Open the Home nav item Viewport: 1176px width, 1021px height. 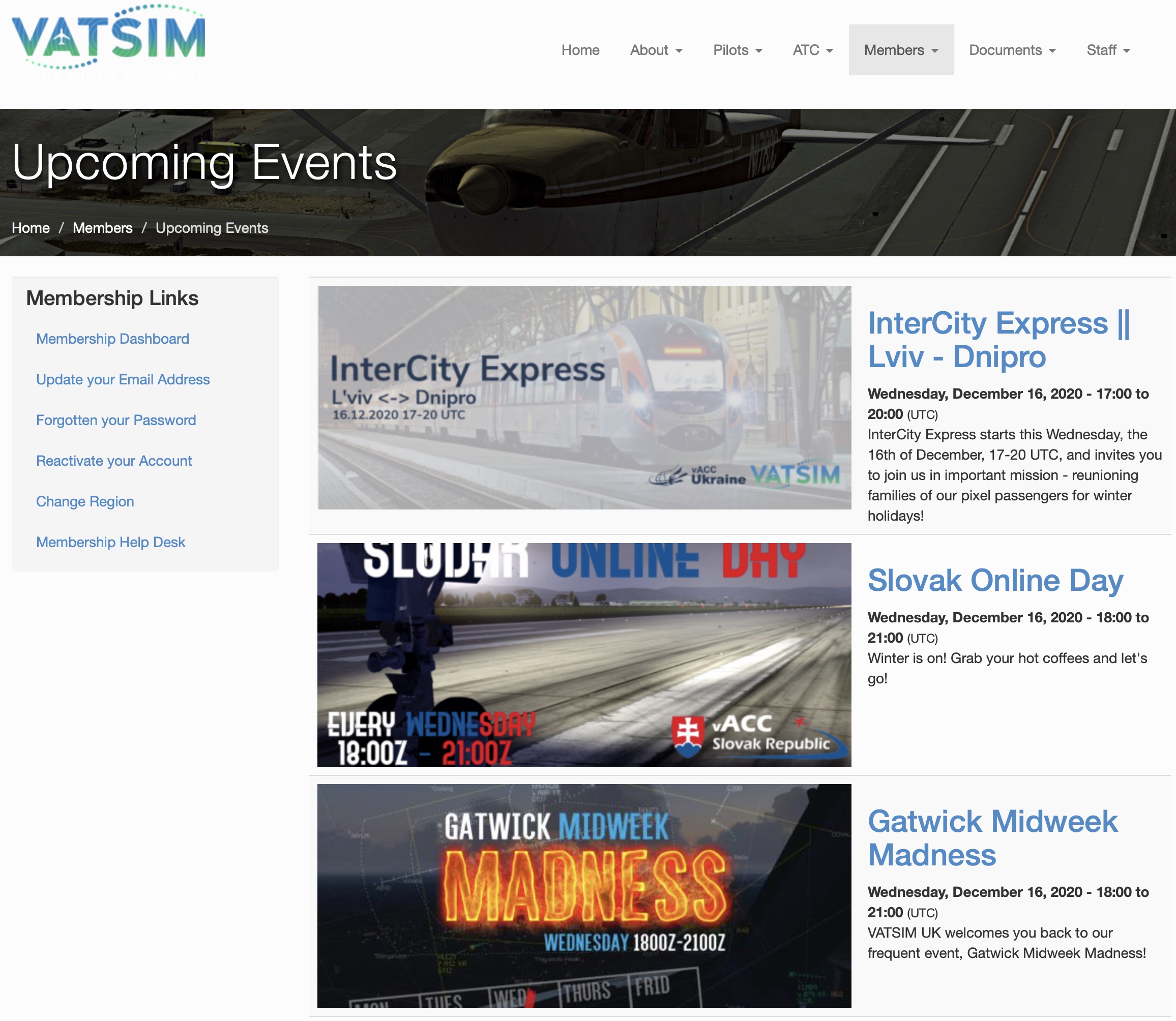pyautogui.click(x=580, y=50)
